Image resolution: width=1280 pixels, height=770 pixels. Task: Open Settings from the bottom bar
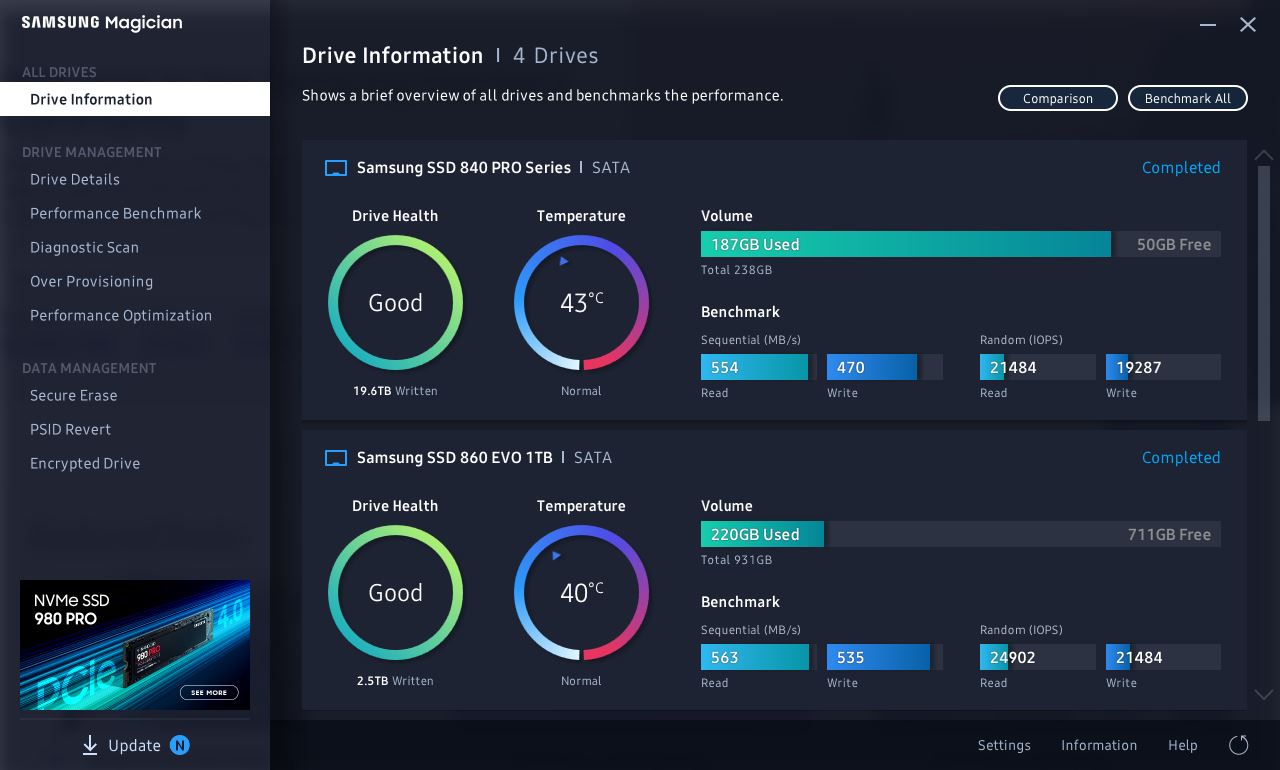coord(1004,745)
